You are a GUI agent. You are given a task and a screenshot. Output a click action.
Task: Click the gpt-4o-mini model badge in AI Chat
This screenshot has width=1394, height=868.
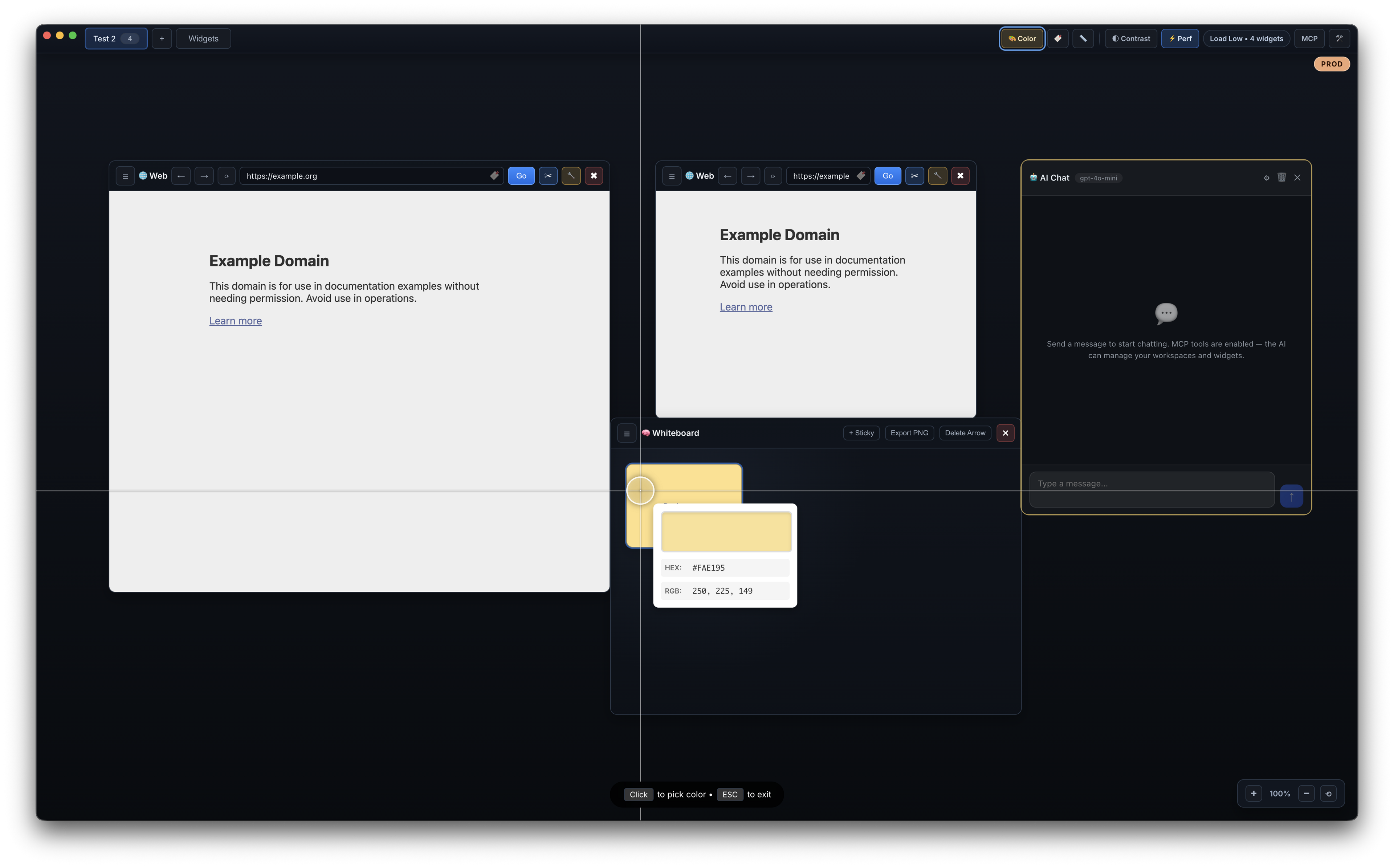click(1098, 178)
